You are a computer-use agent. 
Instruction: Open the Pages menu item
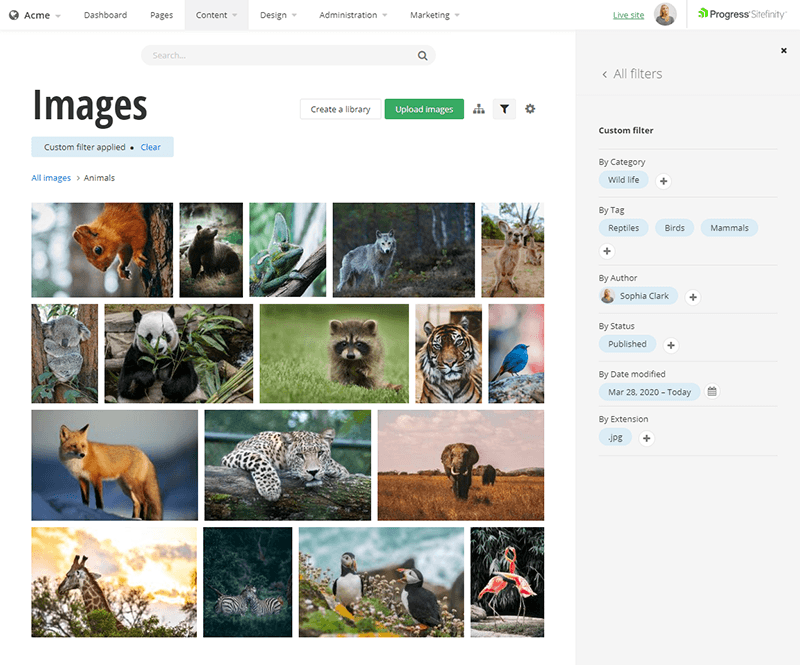coord(161,15)
